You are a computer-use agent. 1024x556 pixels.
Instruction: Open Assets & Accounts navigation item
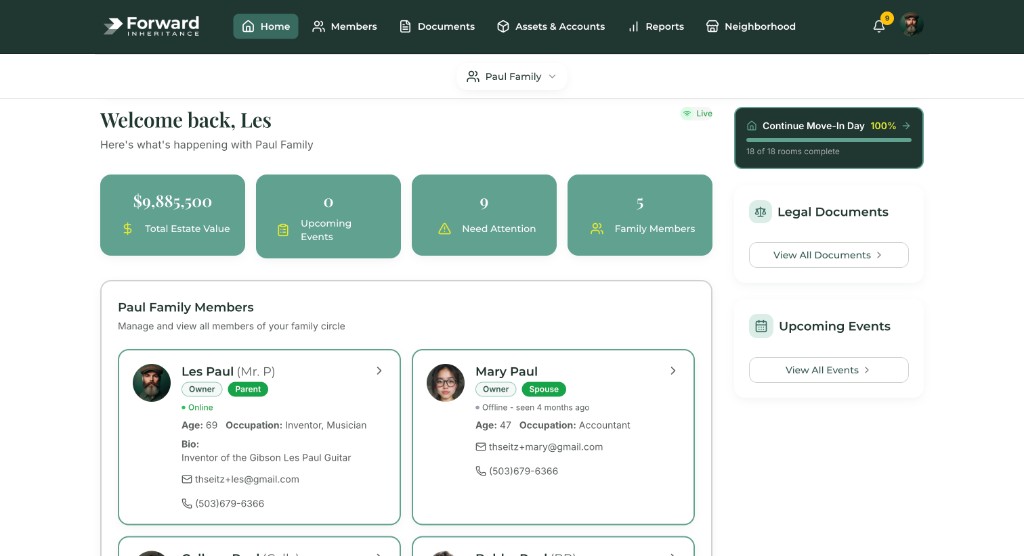(550, 26)
